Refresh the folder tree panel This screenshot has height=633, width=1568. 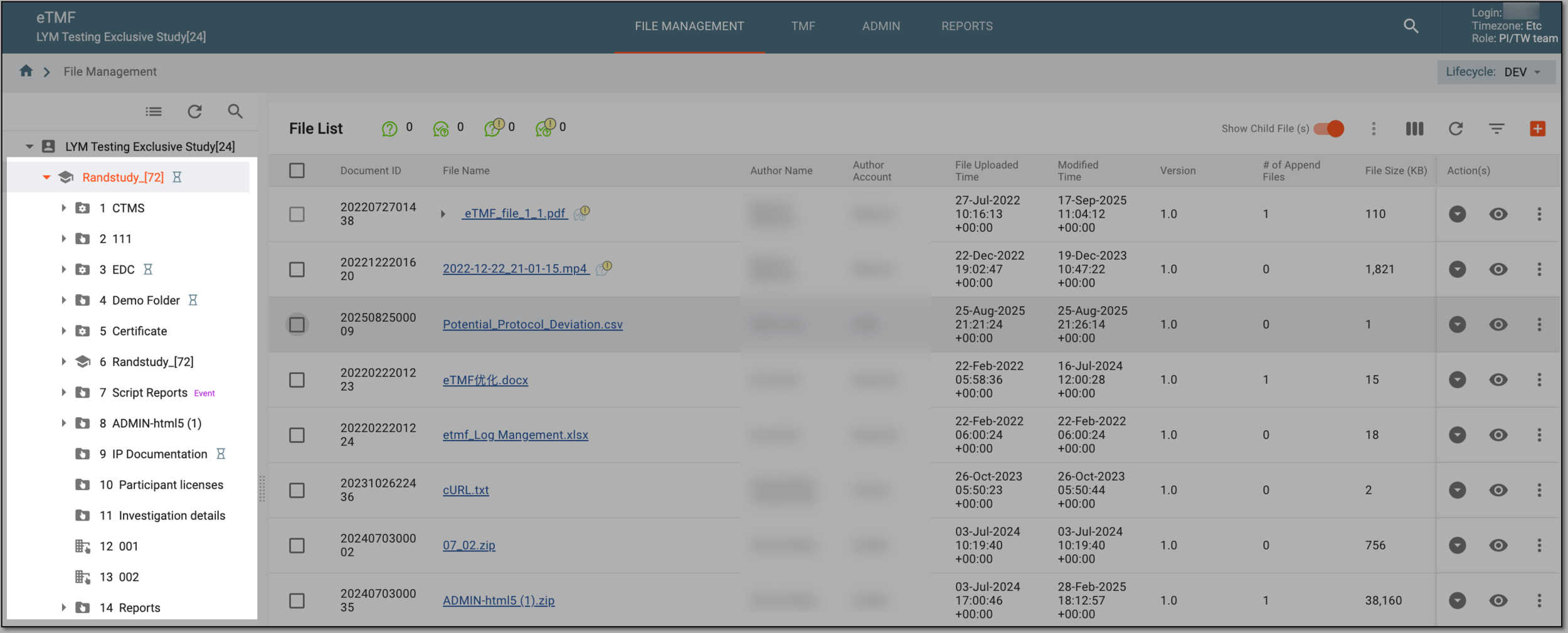coord(194,112)
